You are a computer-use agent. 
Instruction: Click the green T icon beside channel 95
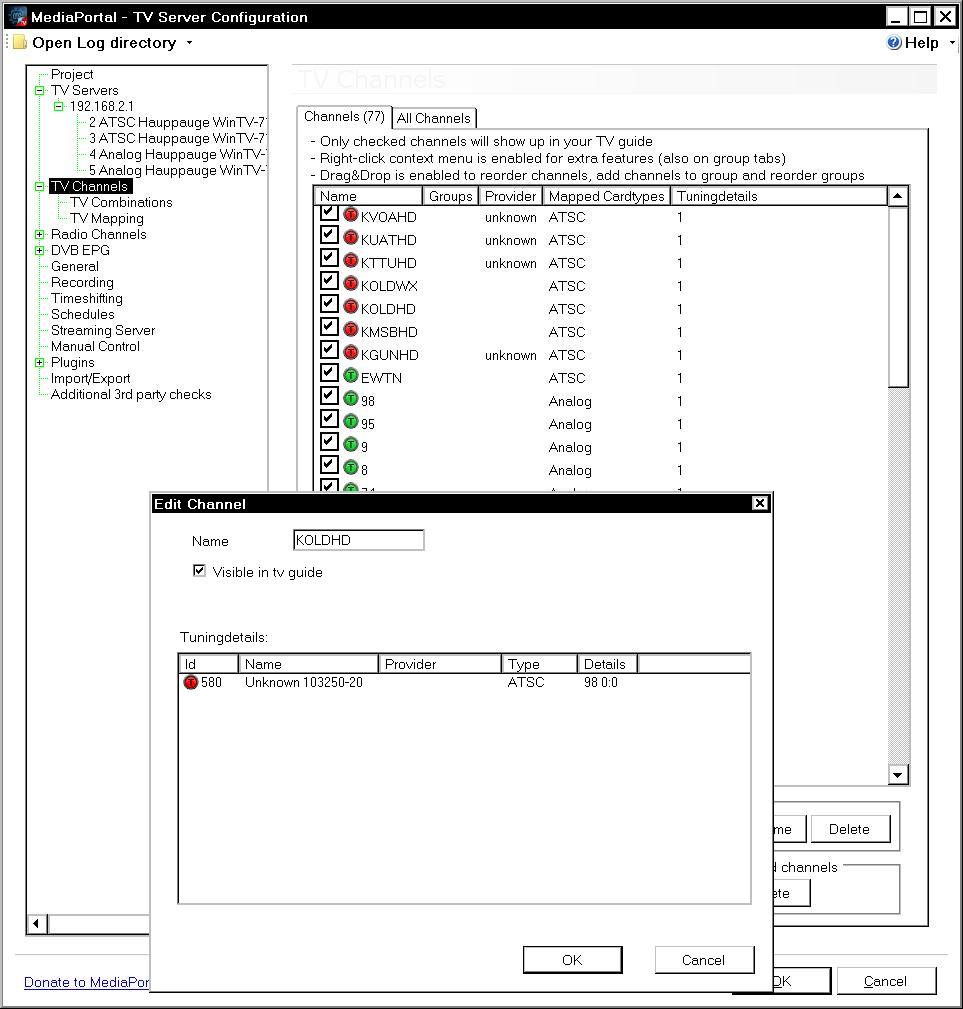[351, 422]
